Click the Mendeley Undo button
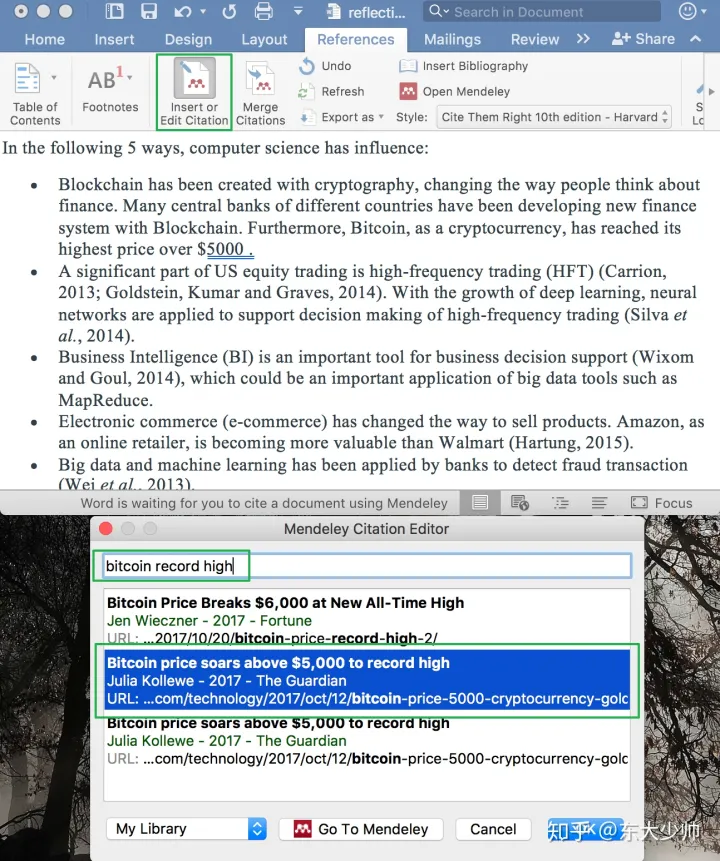The image size is (720, 861). (325, 66)
